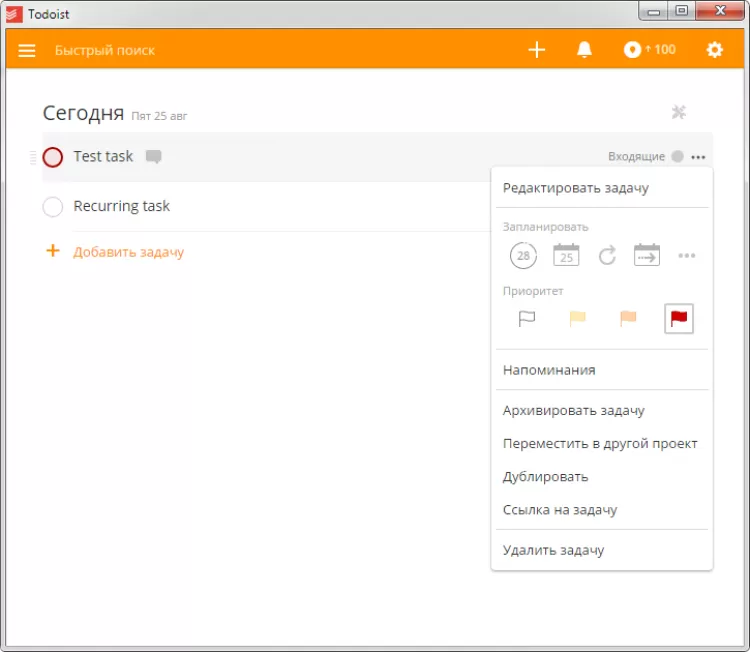Open the hamburger menu in orange bar
Viewport: 750px width, 652px height.
point(27,50)
